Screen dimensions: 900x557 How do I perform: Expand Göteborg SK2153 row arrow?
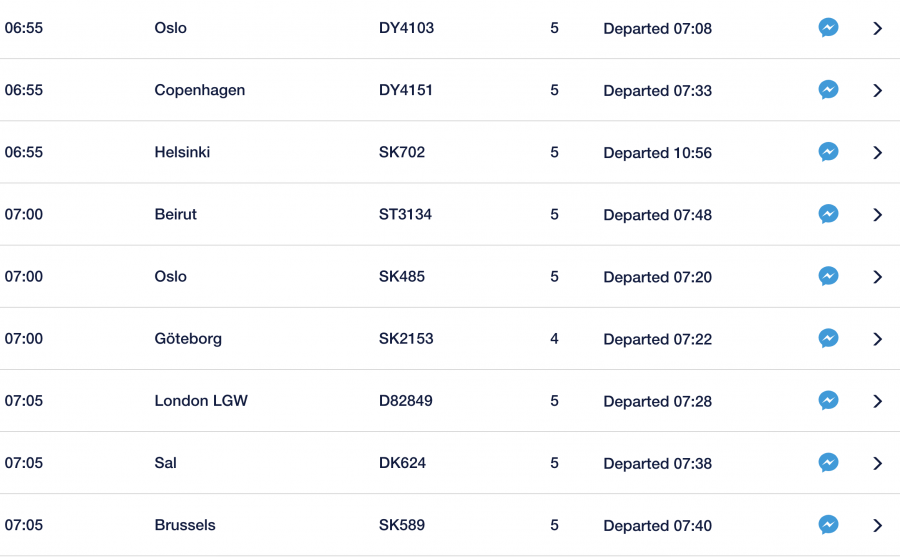tap(878, 338)
